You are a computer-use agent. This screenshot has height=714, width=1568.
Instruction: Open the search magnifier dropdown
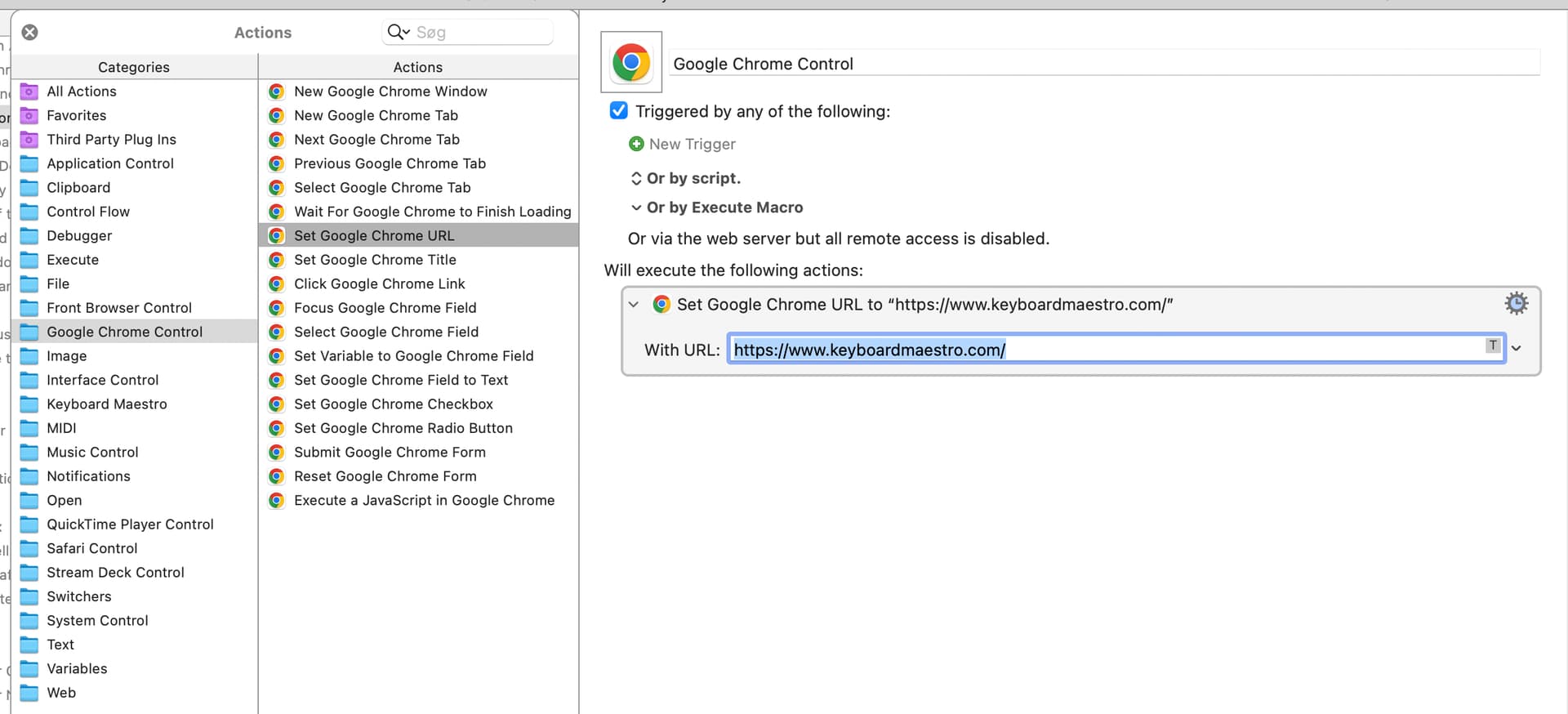pyautogui.click(x=398, y=32)
